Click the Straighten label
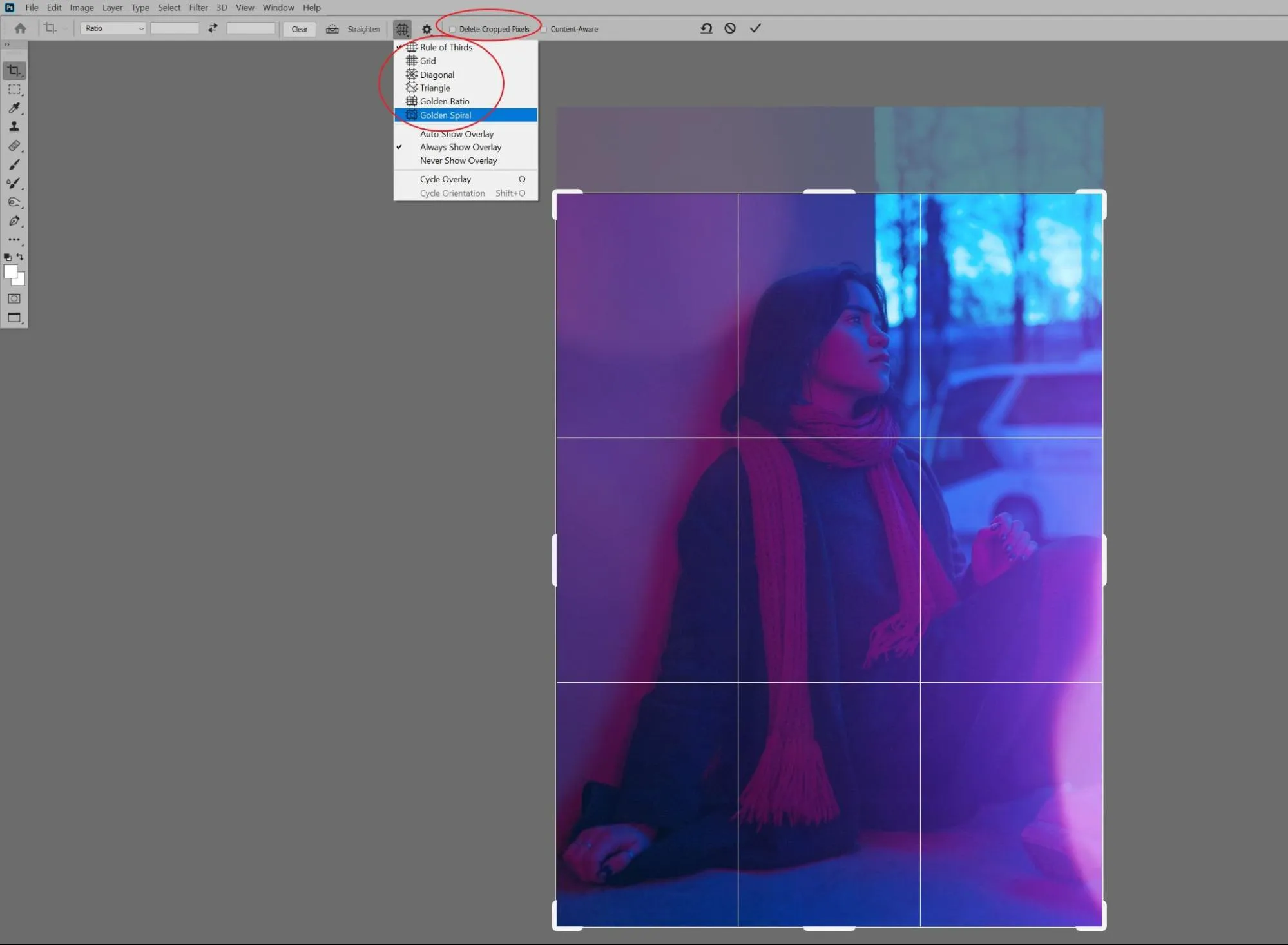Viewport: 1288px width, 945px height. coord(364,29)
